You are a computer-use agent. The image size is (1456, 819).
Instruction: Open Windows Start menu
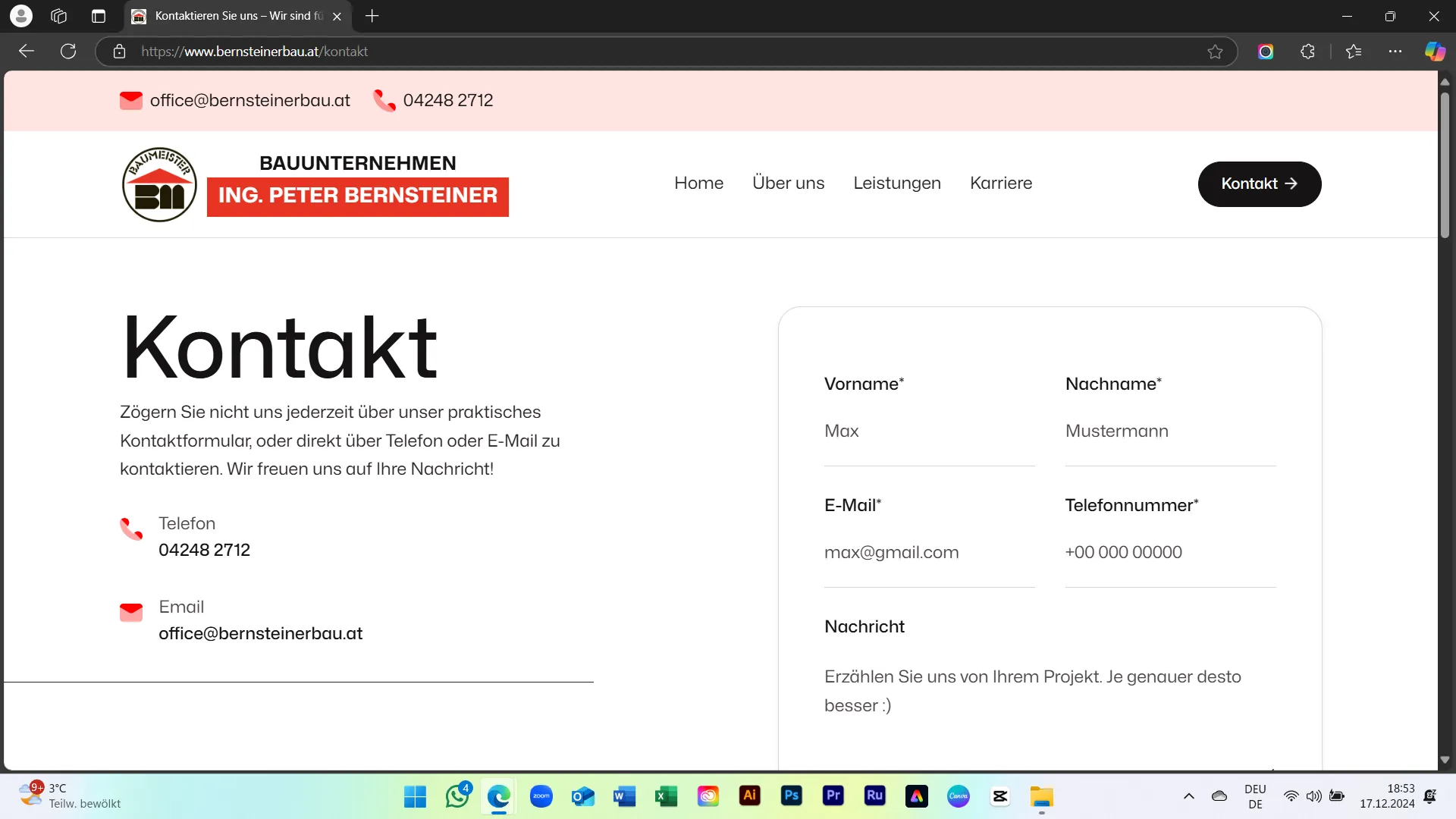click(x=415, y=796)
